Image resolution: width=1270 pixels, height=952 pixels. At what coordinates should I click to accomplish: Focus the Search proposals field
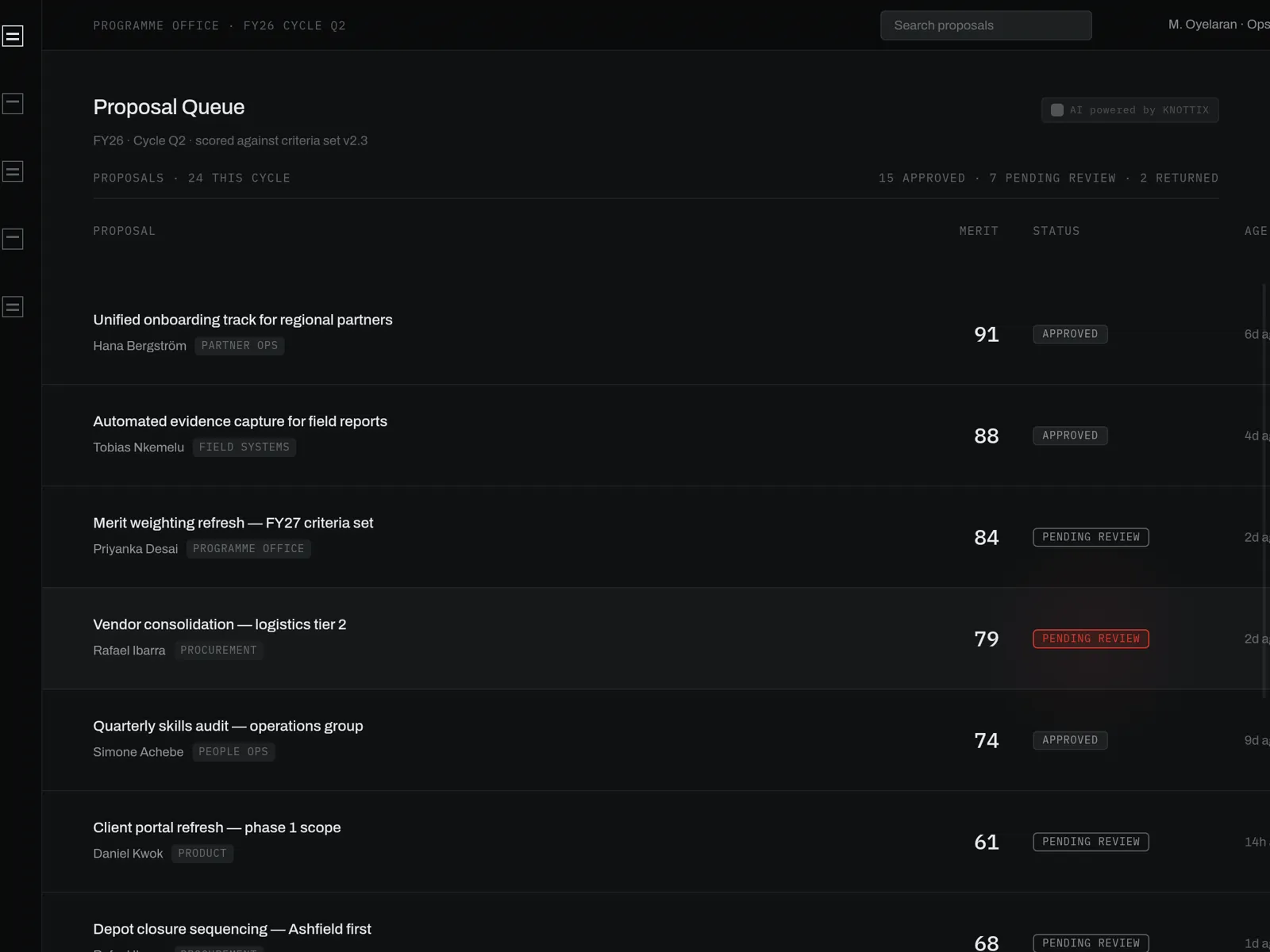tap(986, 25)
